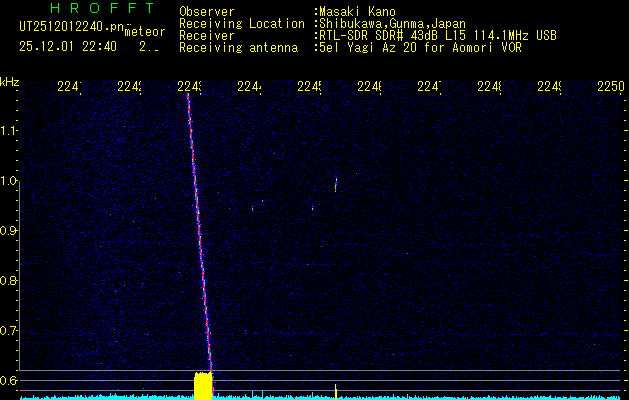Viewport: 629px width, 400px height.
Task: Click the 5el Yagi Aomori VOR text
Action: pos(420,48)
